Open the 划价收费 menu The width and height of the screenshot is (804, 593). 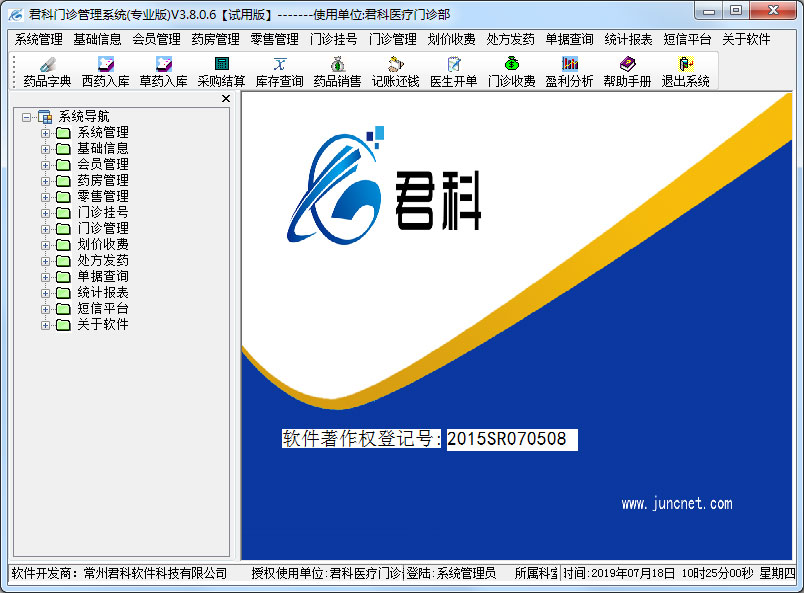click(x=451, y=39)
